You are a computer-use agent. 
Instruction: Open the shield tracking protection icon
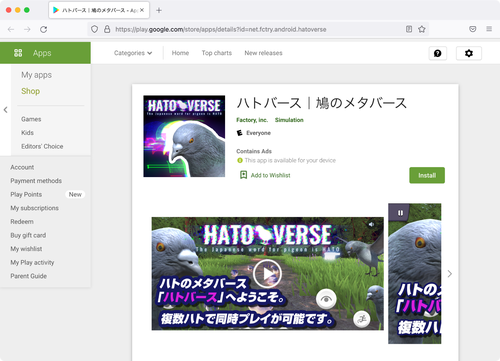[x=95, y=29]
